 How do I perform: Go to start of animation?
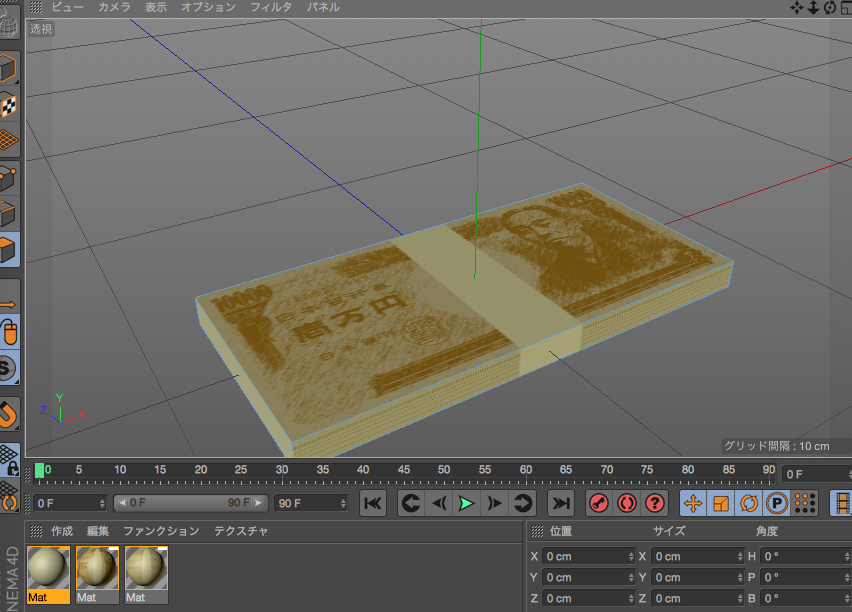(x=373, y=503)
